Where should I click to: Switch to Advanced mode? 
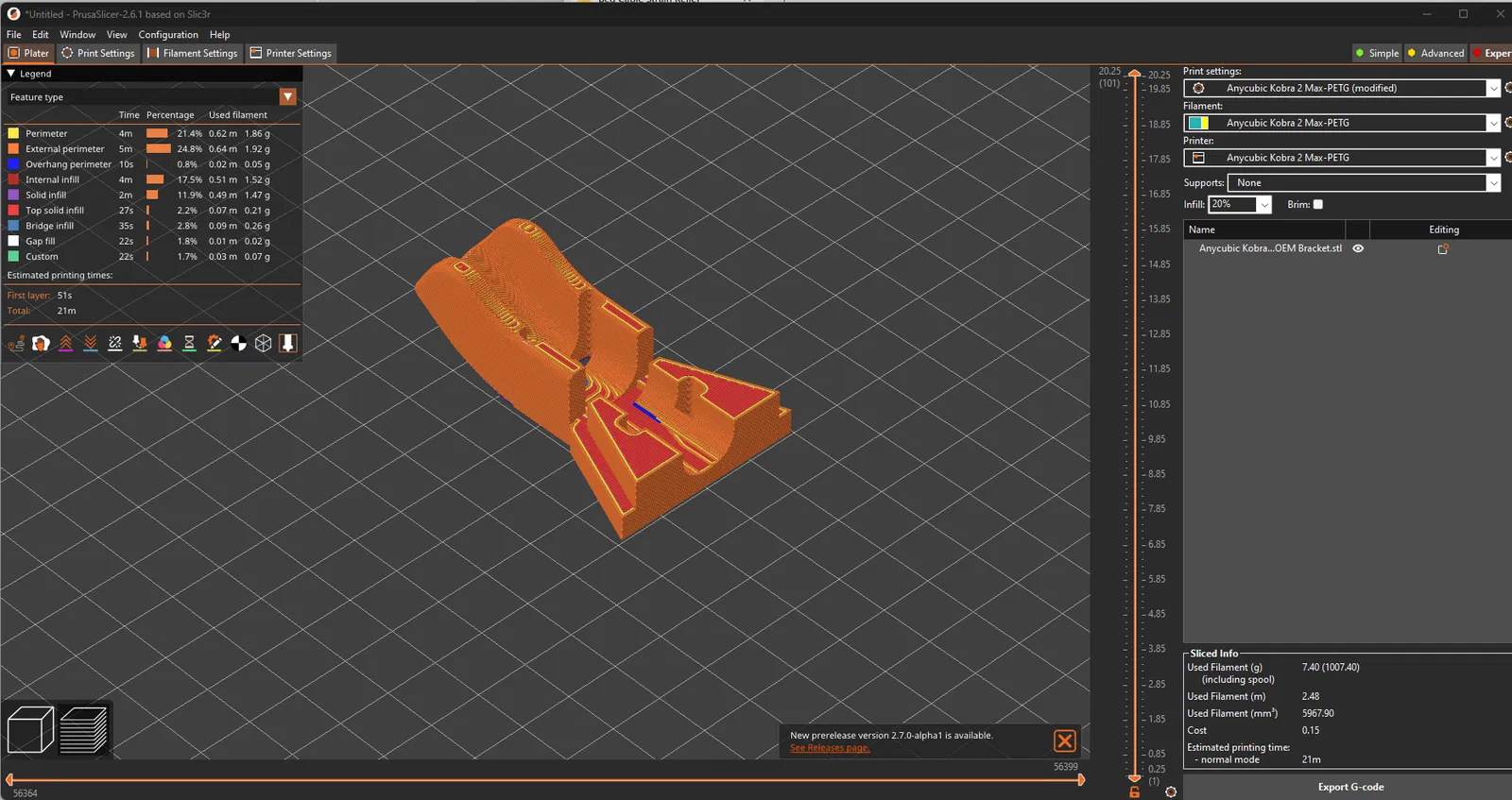[1435, 54]
